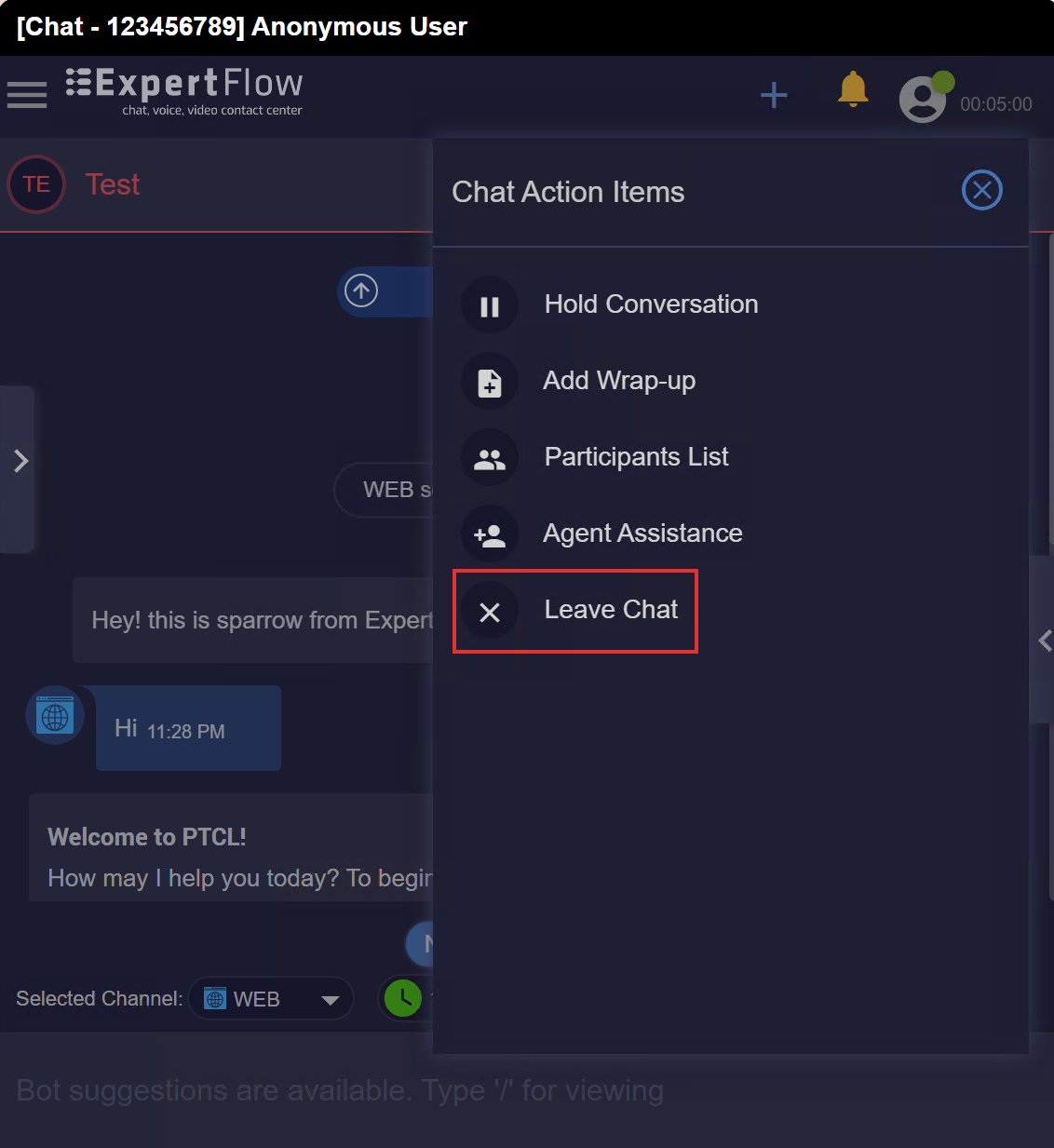Click the plus icon in header
The height and width of the screenshot is (1148, 1054).
(774, 95)
